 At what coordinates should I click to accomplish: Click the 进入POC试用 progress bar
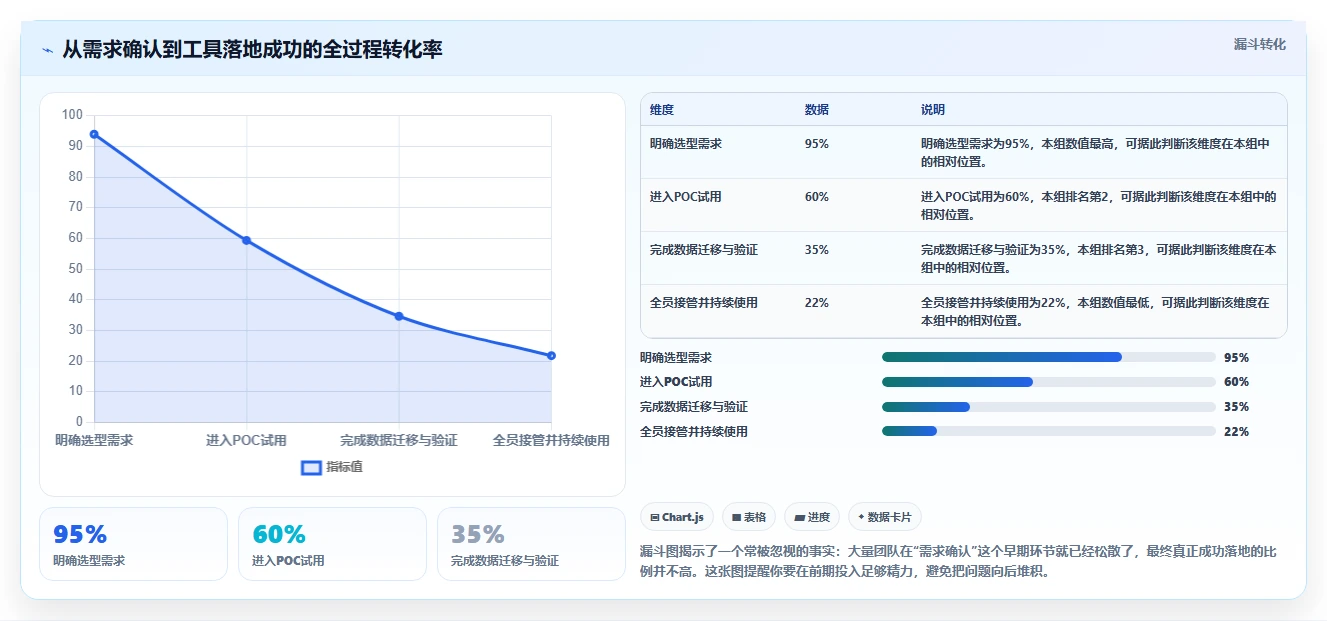[x=1048, y=382]
